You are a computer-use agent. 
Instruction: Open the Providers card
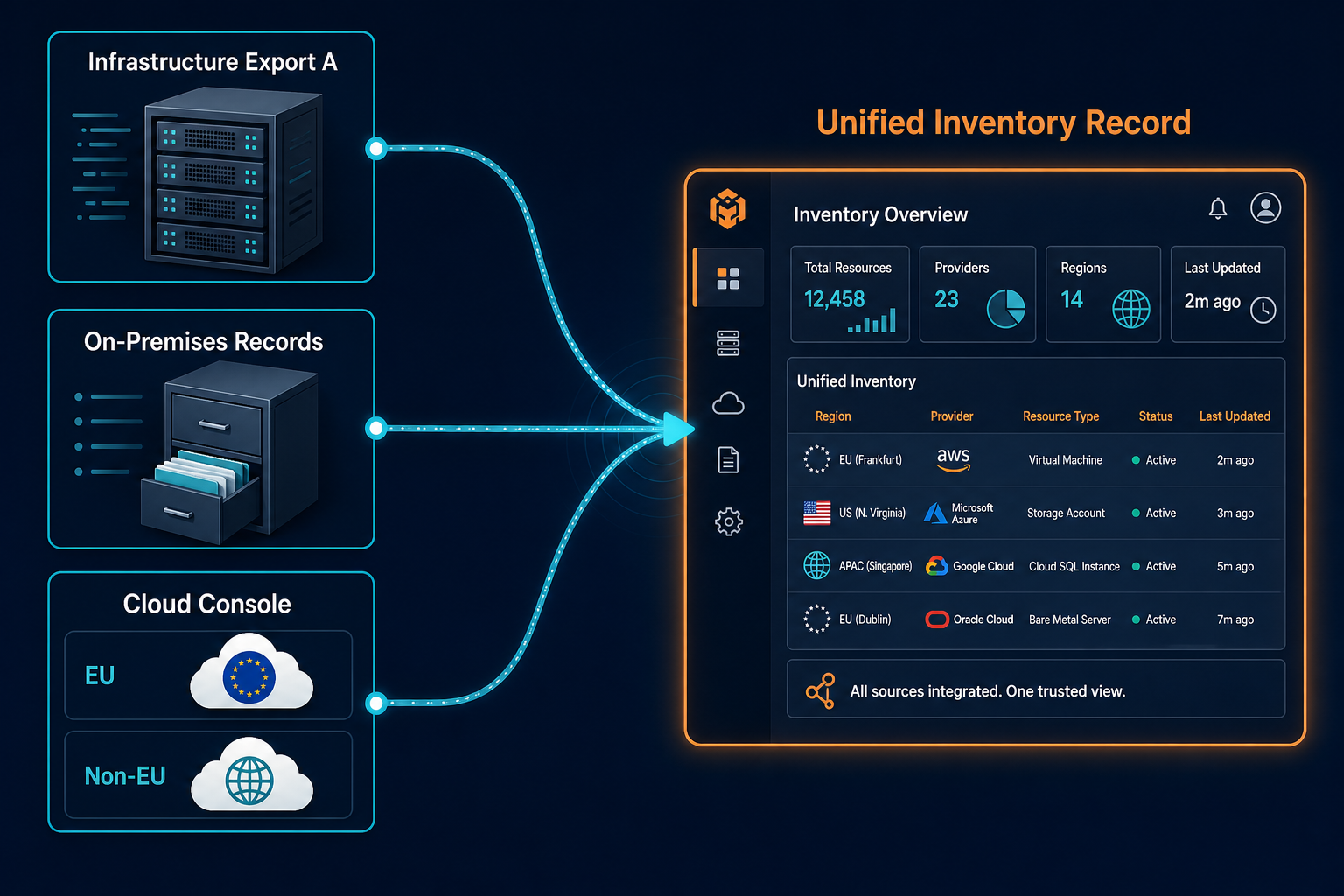977,294
